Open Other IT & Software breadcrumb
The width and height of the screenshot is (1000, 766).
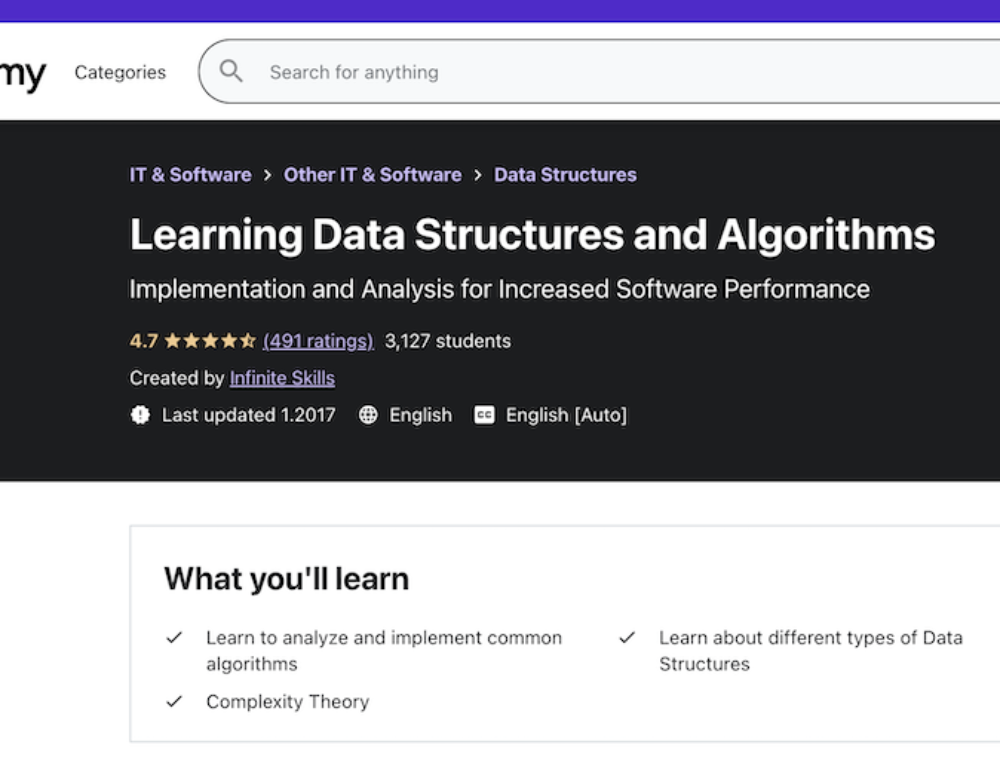[x=372, y=175]
